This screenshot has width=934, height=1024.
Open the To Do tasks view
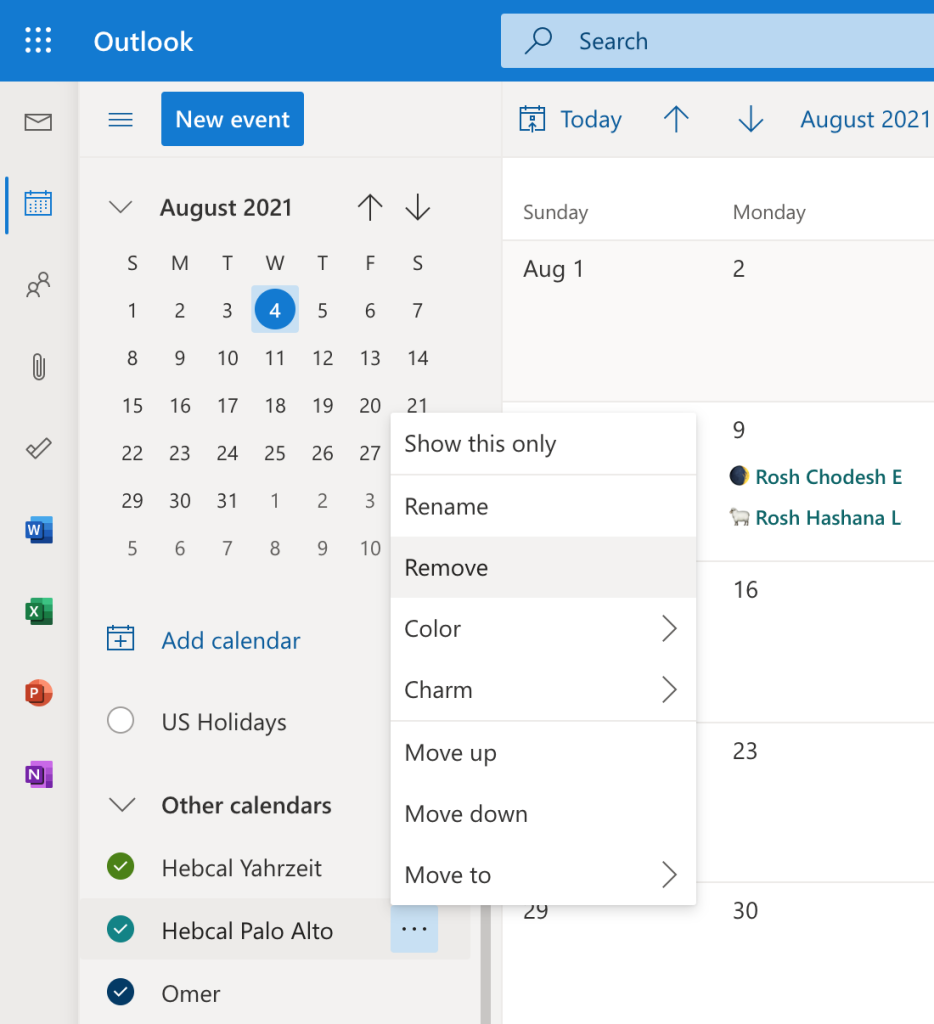point(38,448)
